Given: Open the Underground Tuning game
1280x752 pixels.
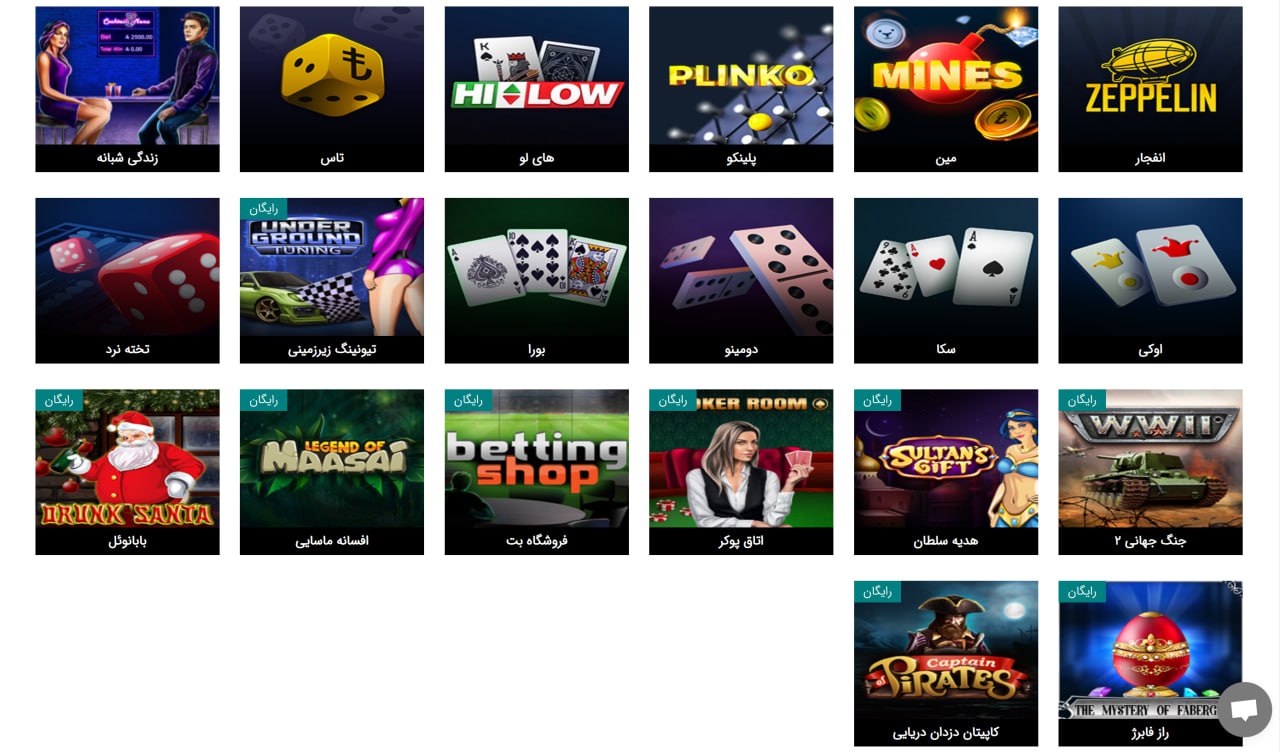Looking at the screenshot, I should point(332,281).
